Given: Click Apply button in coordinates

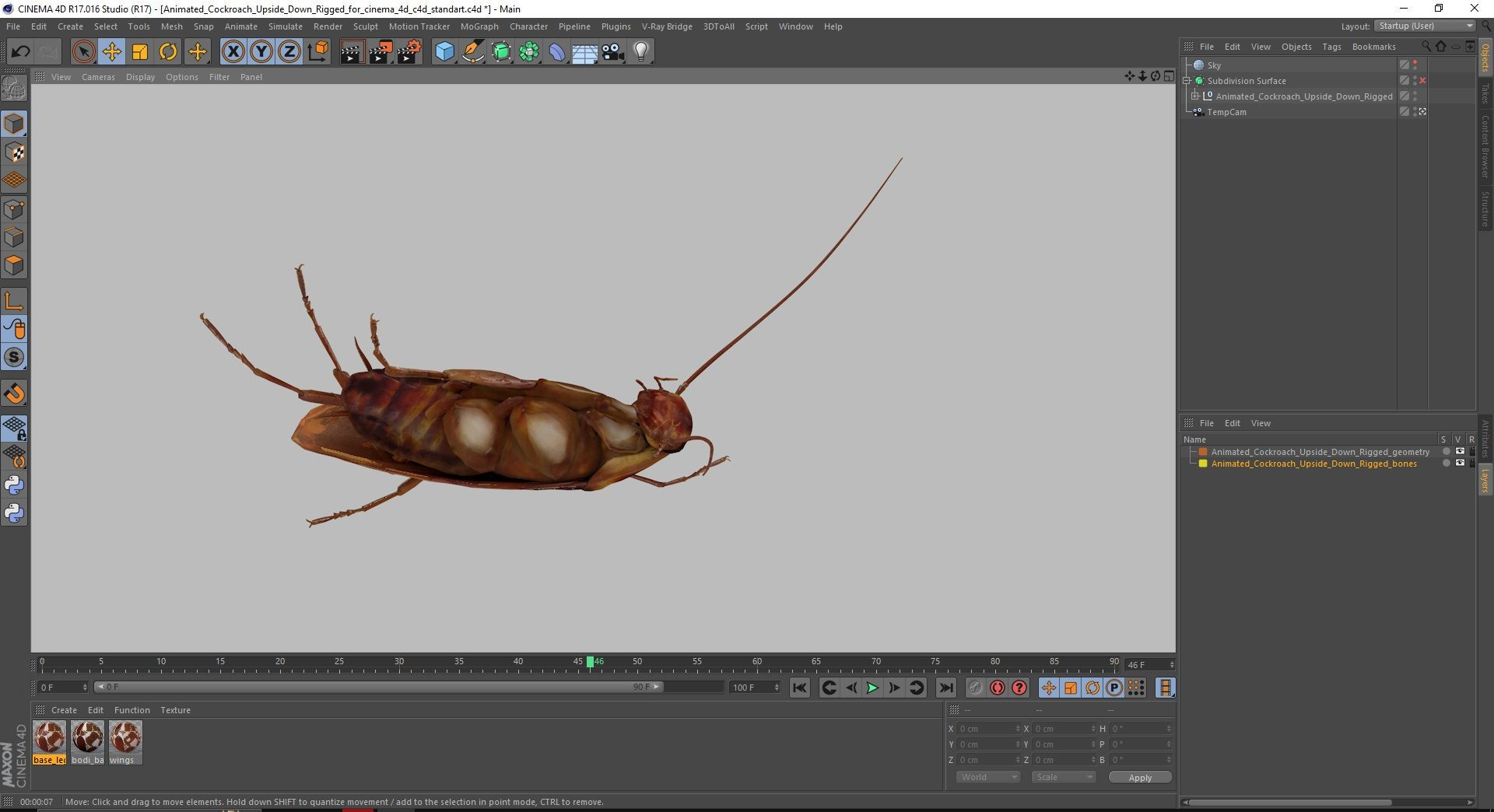Looking at the screenshot, I should click(1140, 778).
